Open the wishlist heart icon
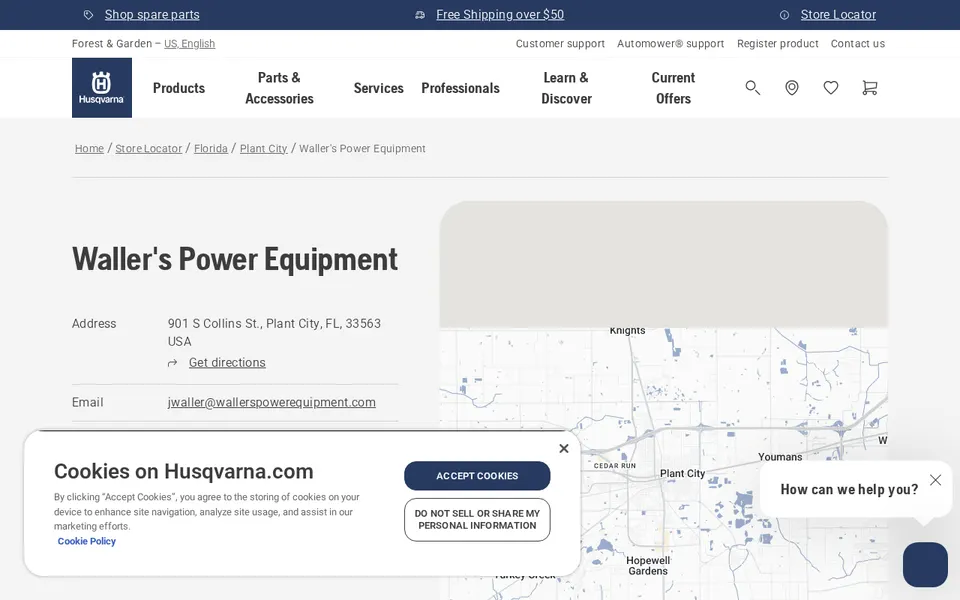The height and width of the screenshot is (600, 960). pos(831,88)
